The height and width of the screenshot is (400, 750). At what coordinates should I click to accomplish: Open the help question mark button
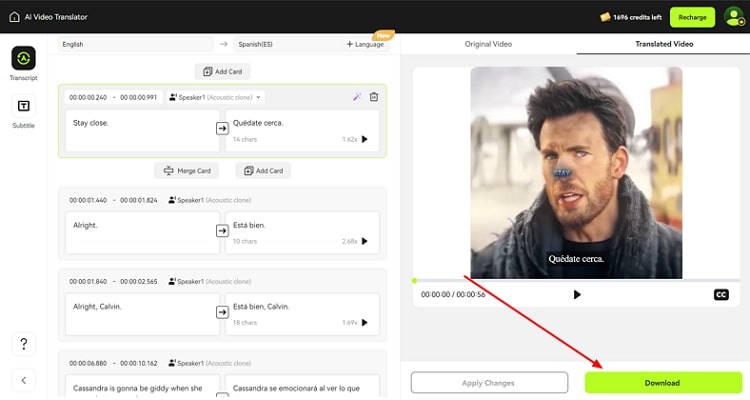[23, 344]
